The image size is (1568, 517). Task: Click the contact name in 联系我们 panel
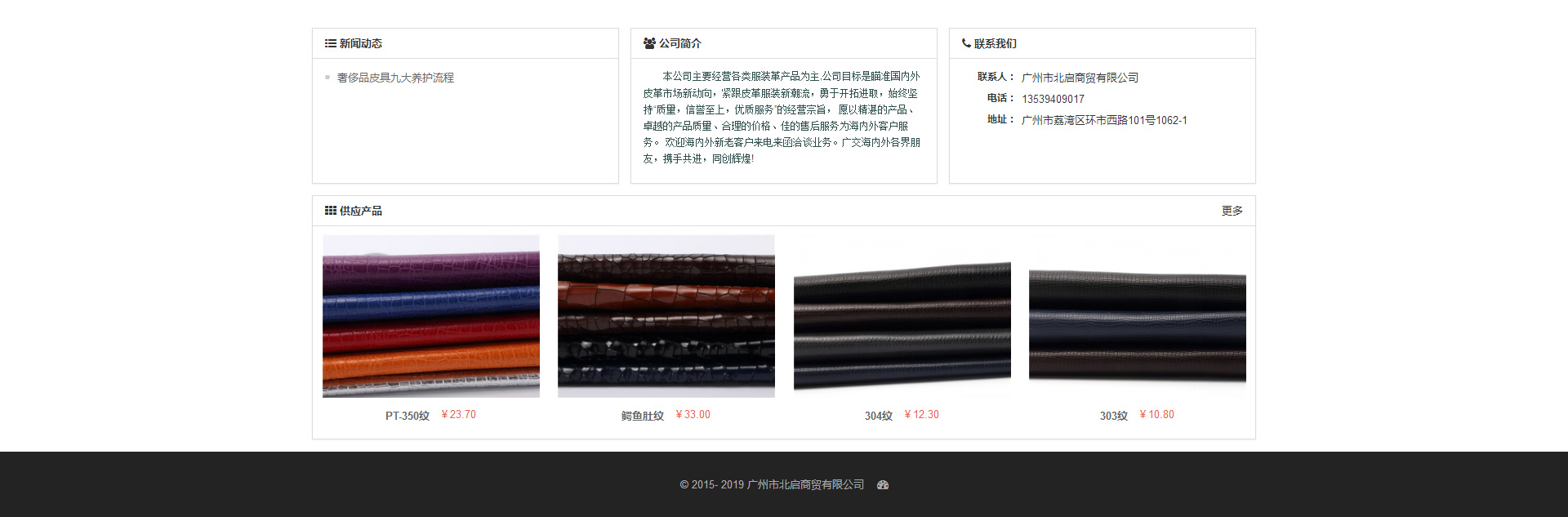(1080, 78)
